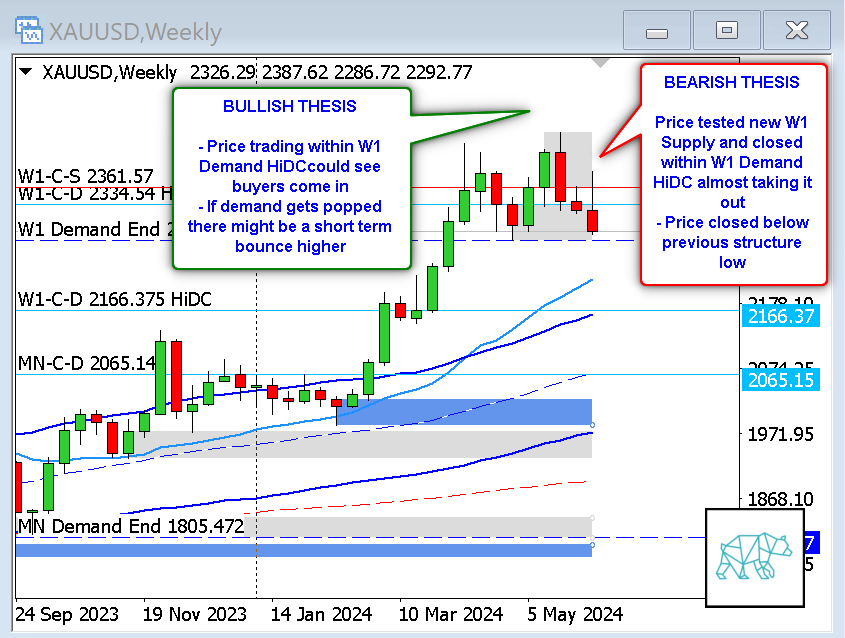
Task: Click the cyan 2065.15 price tag
Action: pos(776,379)
